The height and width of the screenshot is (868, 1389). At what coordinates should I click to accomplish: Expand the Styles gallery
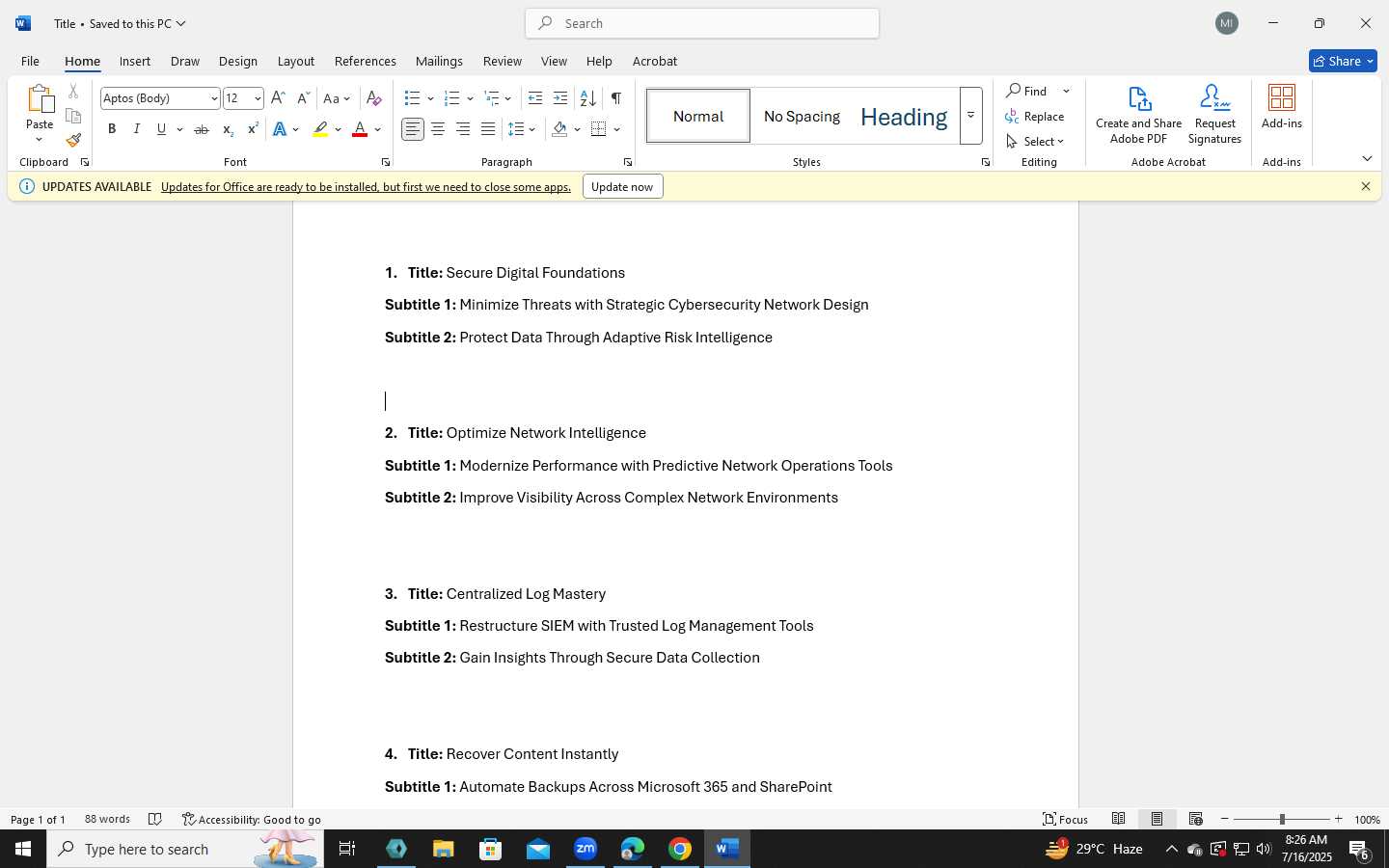[x=971, y=116]
